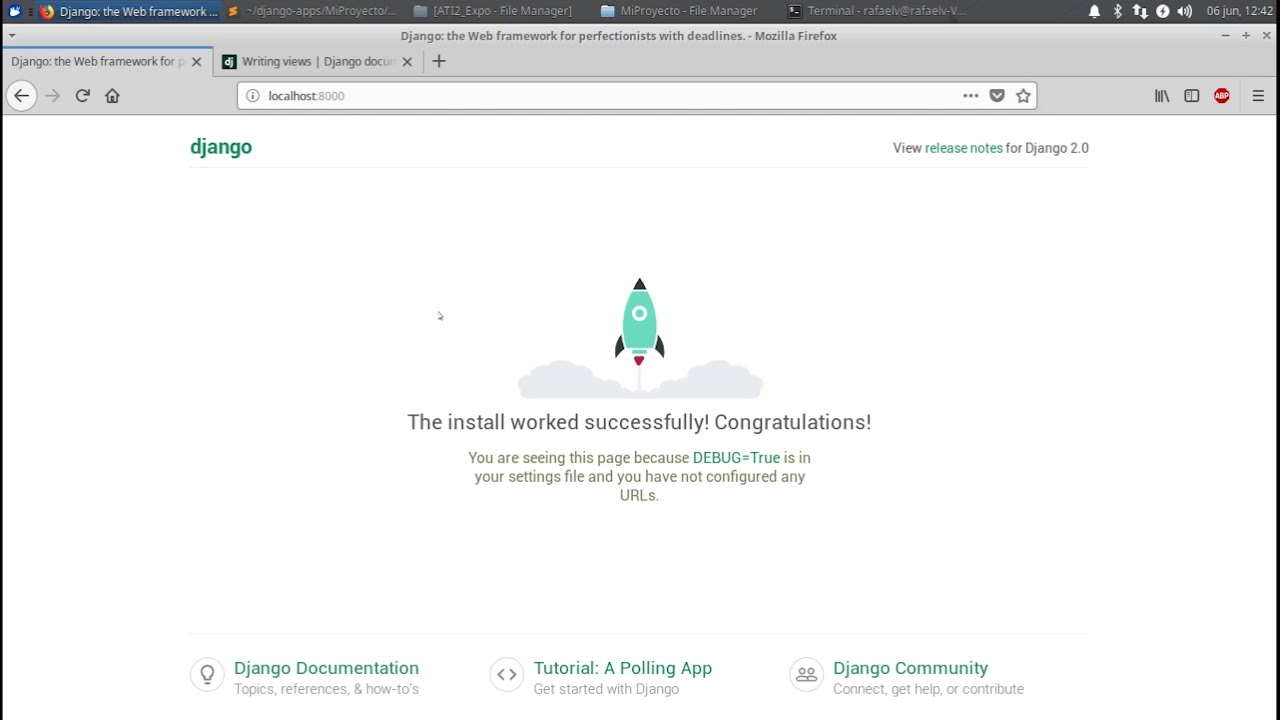Click the code brackets tutorial icon

[x=507, y=674]
